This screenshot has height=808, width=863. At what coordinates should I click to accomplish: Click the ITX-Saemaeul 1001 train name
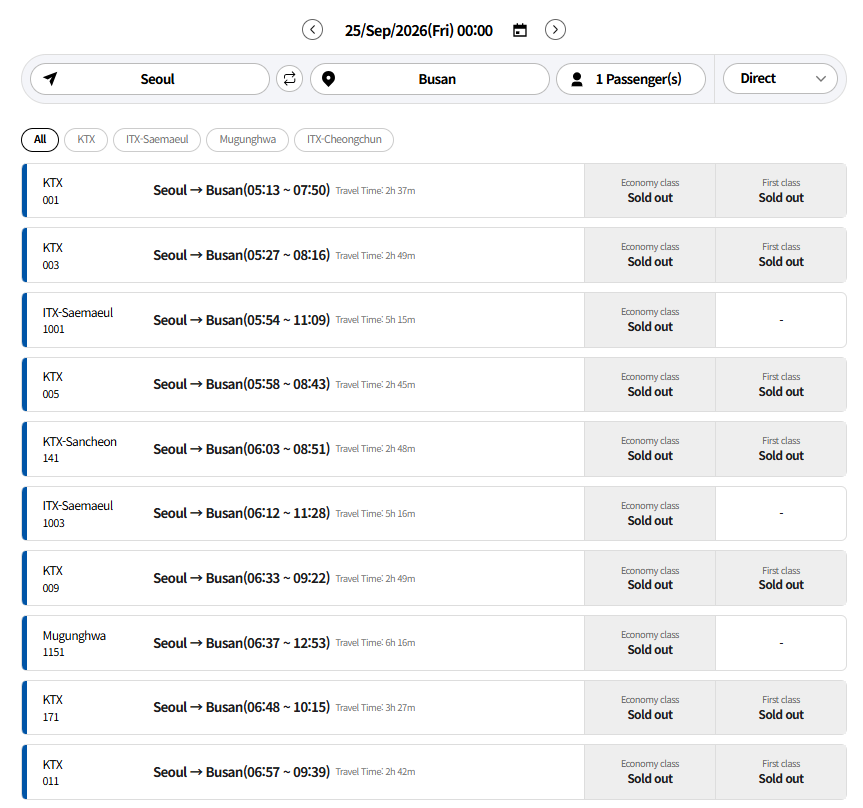[x=78, y=320]
